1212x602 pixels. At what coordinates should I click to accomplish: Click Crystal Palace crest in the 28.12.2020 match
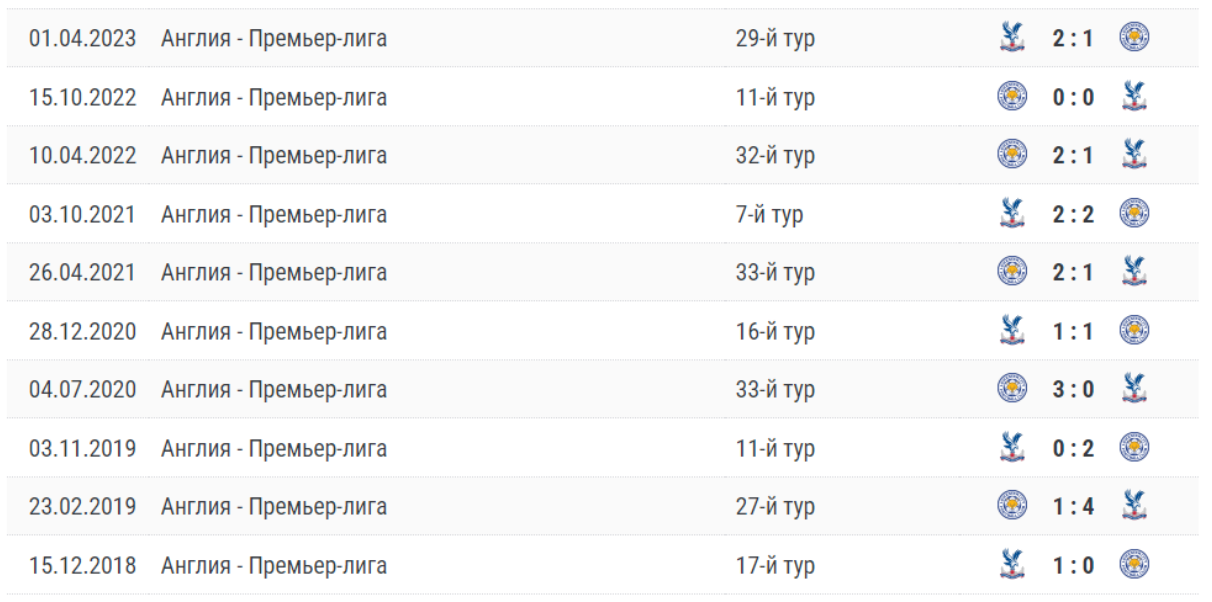tap(1012, 331)
